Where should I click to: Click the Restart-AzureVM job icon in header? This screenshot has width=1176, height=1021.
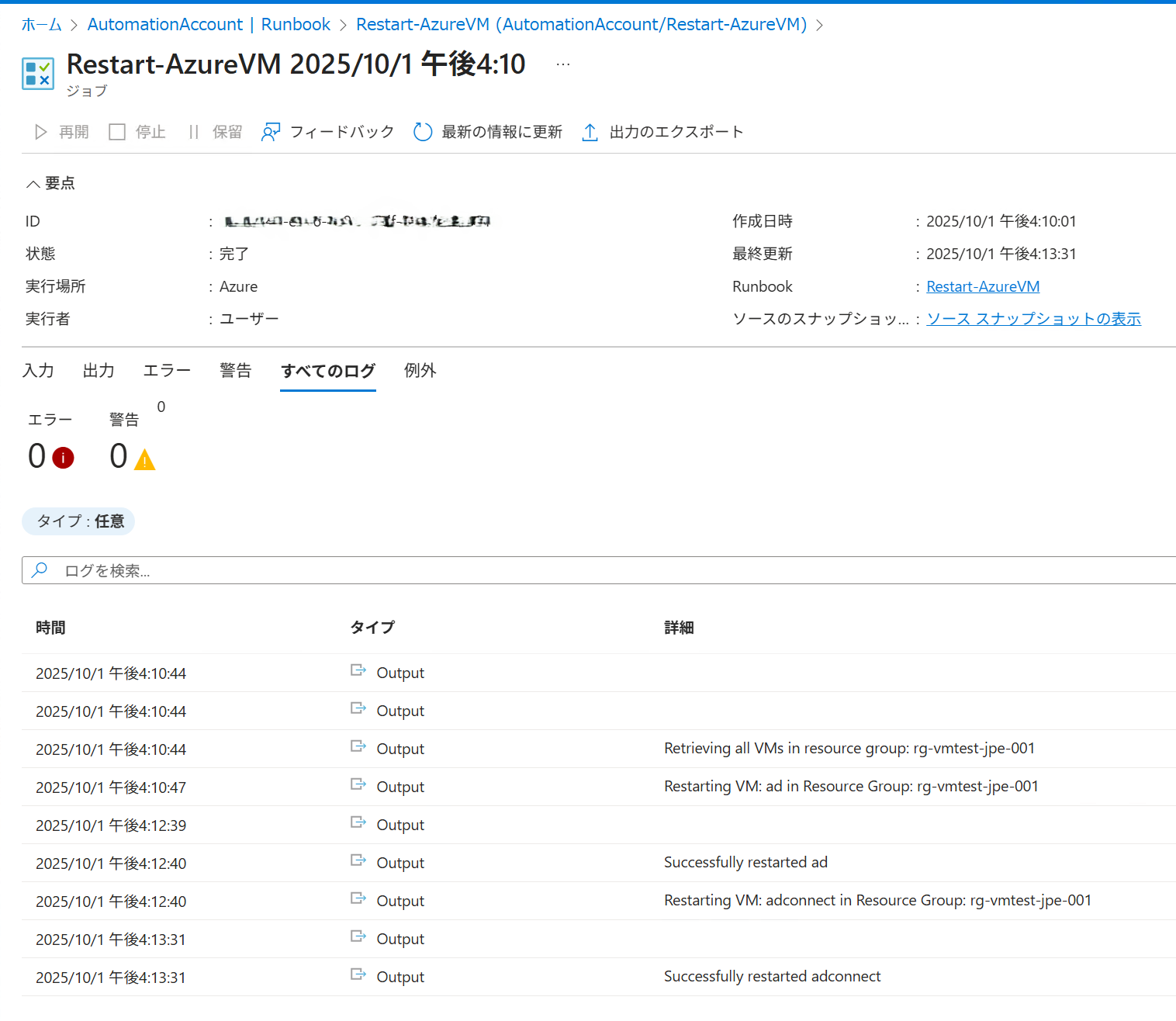[x=38, y=74]
